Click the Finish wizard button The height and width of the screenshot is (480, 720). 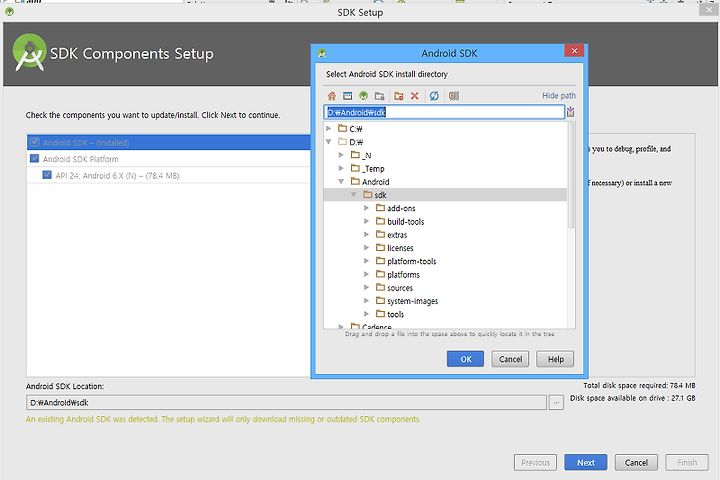[687, 462]
